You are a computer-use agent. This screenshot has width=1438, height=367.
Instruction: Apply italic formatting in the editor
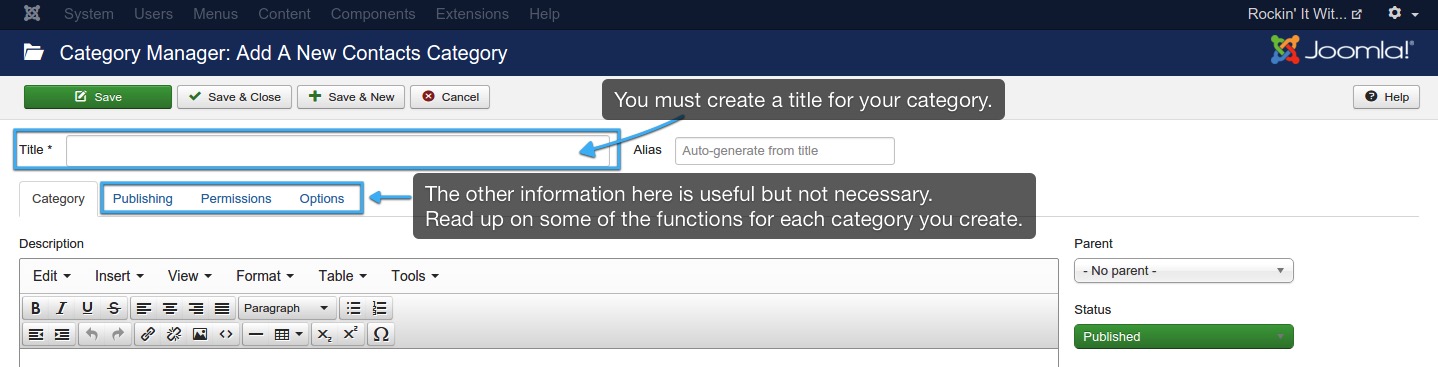point(61,308)
